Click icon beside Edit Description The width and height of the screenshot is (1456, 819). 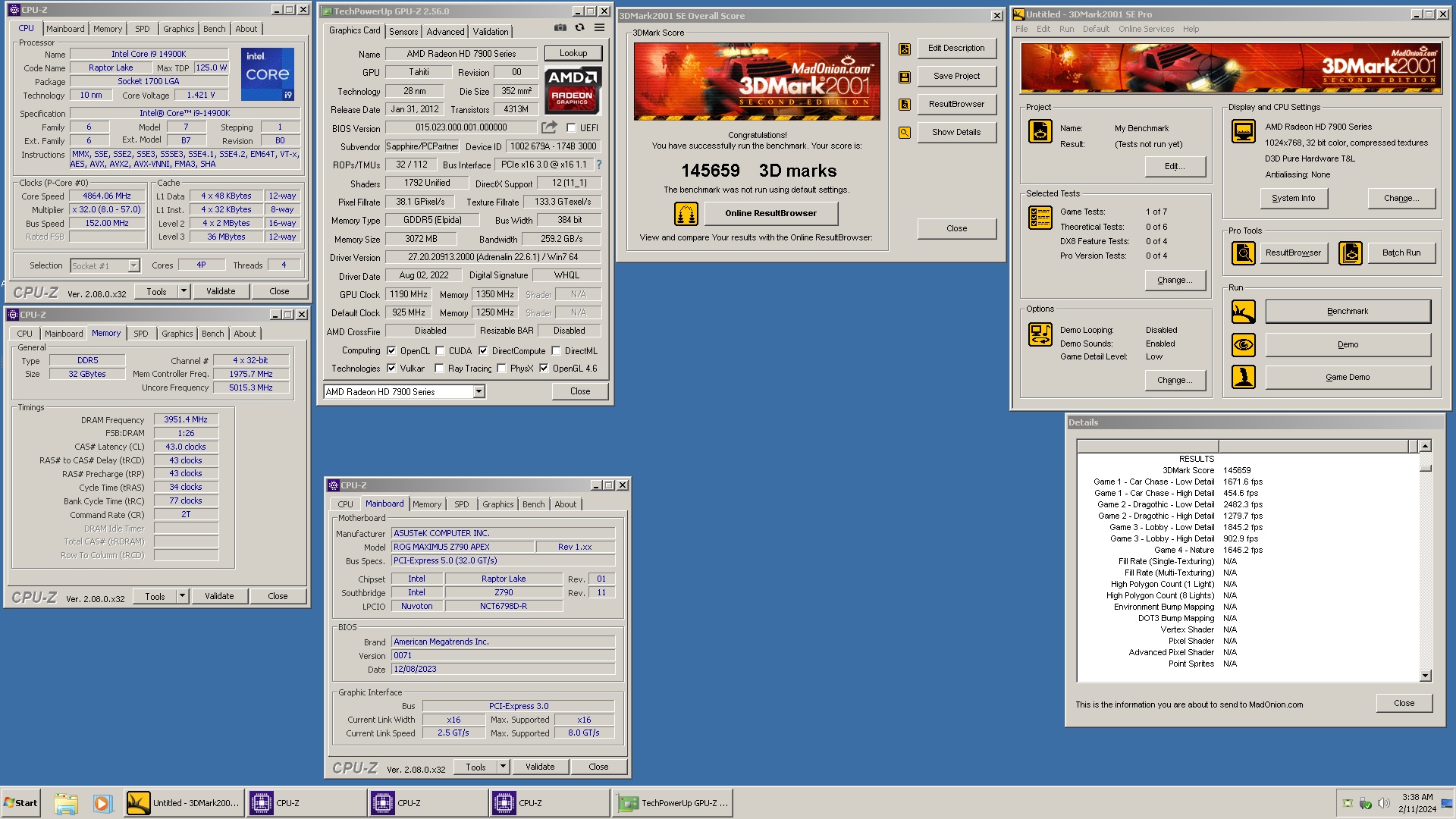(905, 49)
